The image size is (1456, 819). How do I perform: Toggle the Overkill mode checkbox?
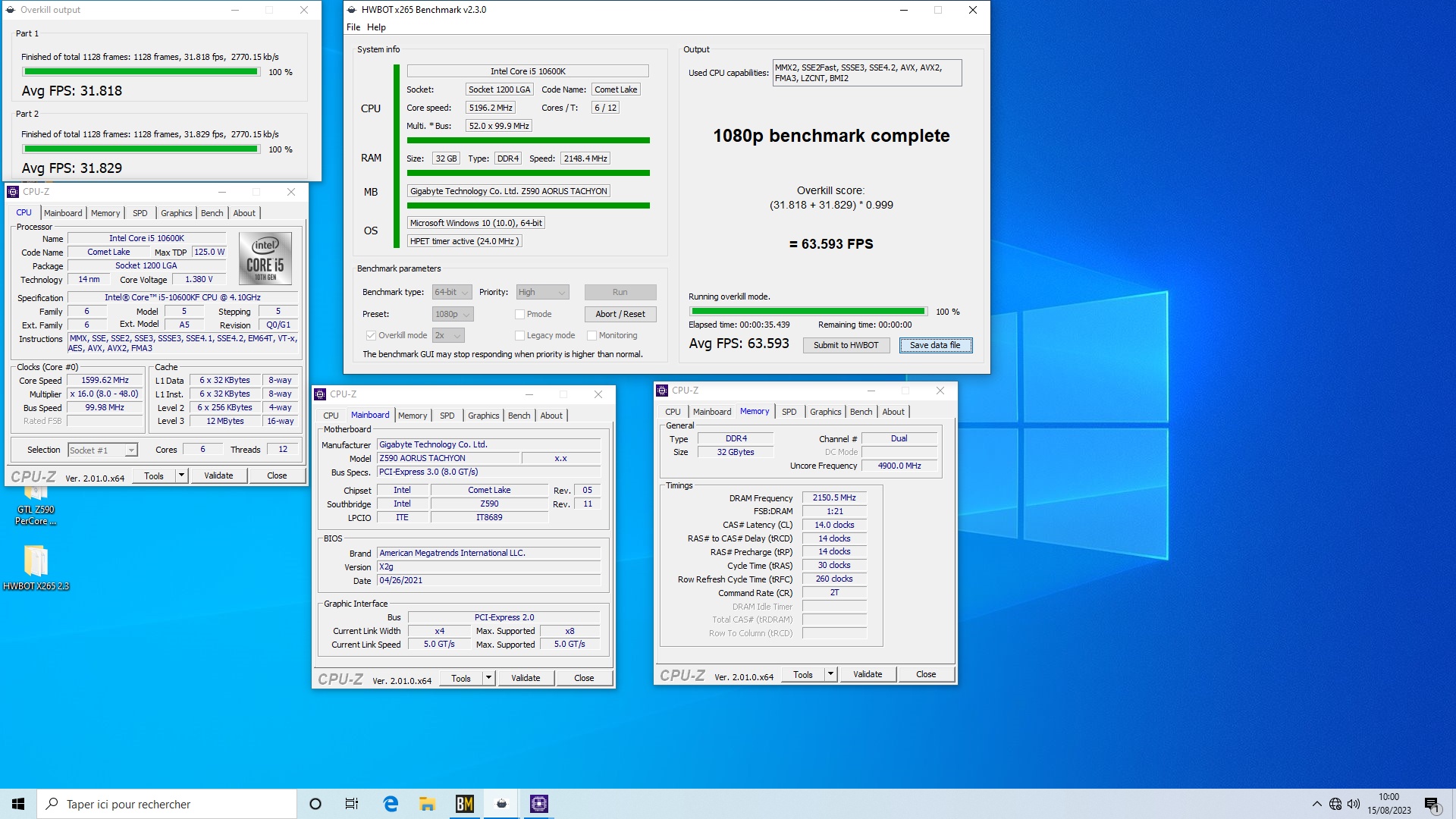click(371, 335)
